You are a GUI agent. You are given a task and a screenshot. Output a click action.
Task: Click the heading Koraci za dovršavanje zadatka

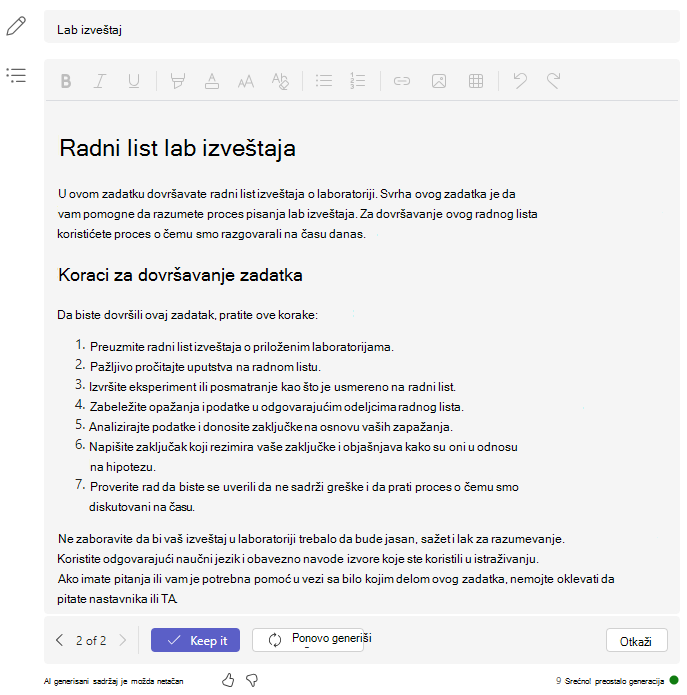180,275
